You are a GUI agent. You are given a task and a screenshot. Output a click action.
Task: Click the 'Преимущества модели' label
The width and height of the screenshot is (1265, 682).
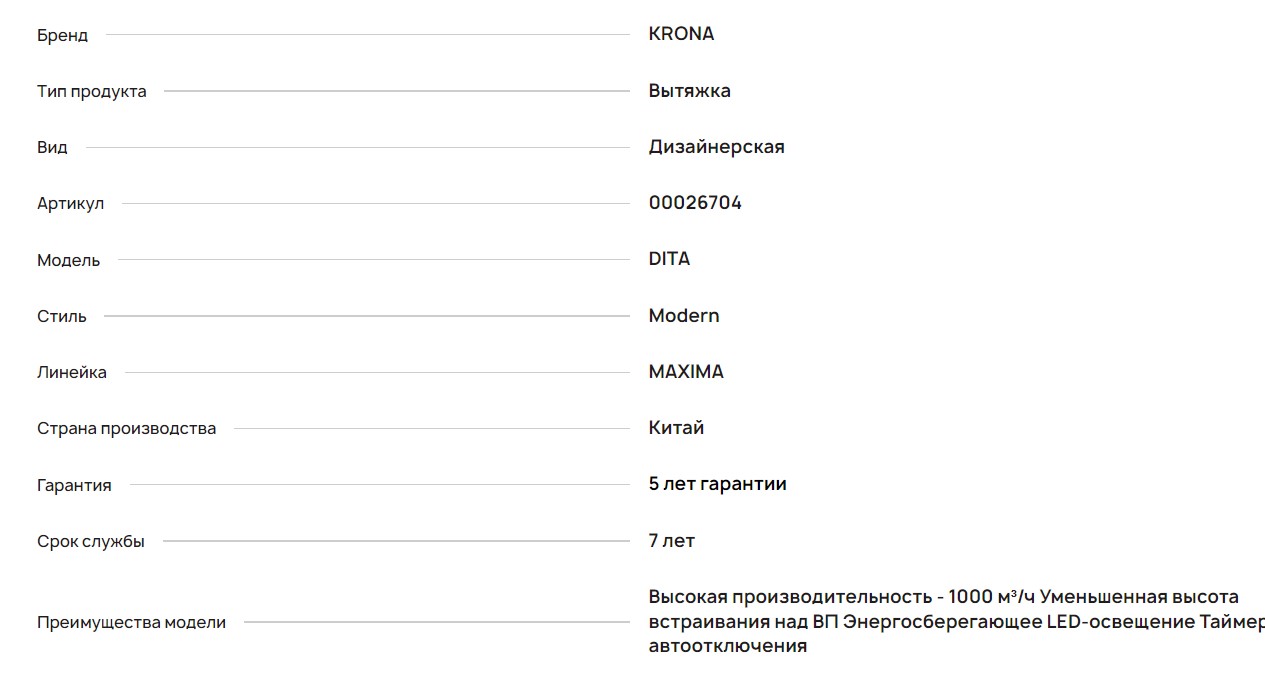tap(131, 623)
